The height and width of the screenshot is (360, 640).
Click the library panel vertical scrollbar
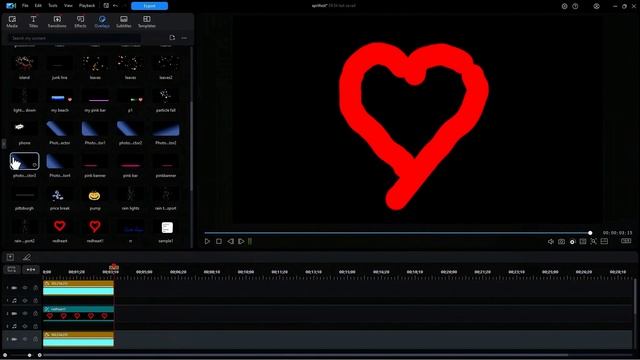click(191, 145)
